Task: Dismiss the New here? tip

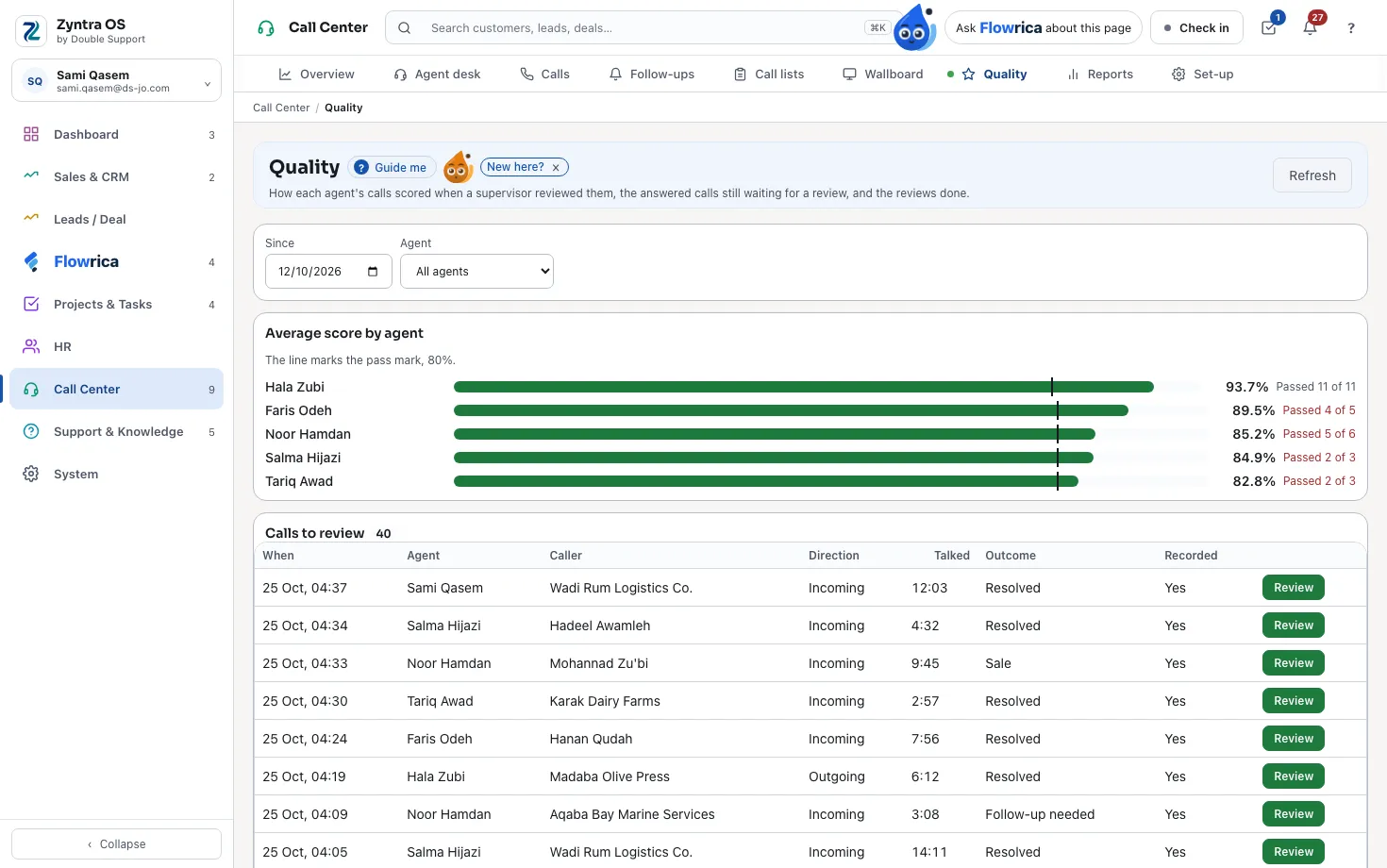Action: [x=556, y=168]
